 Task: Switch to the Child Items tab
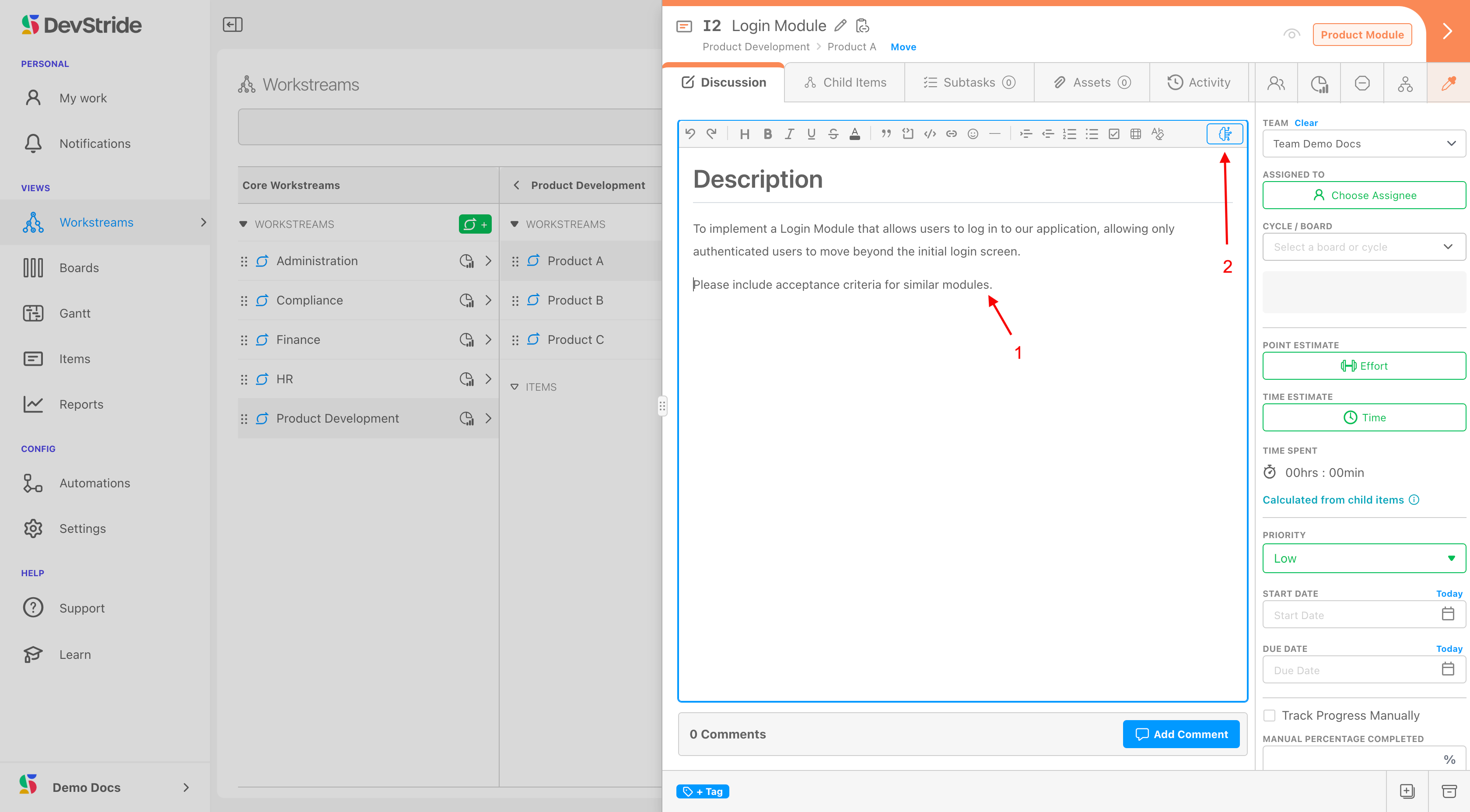pyautogui.click(x=845, y=82)
